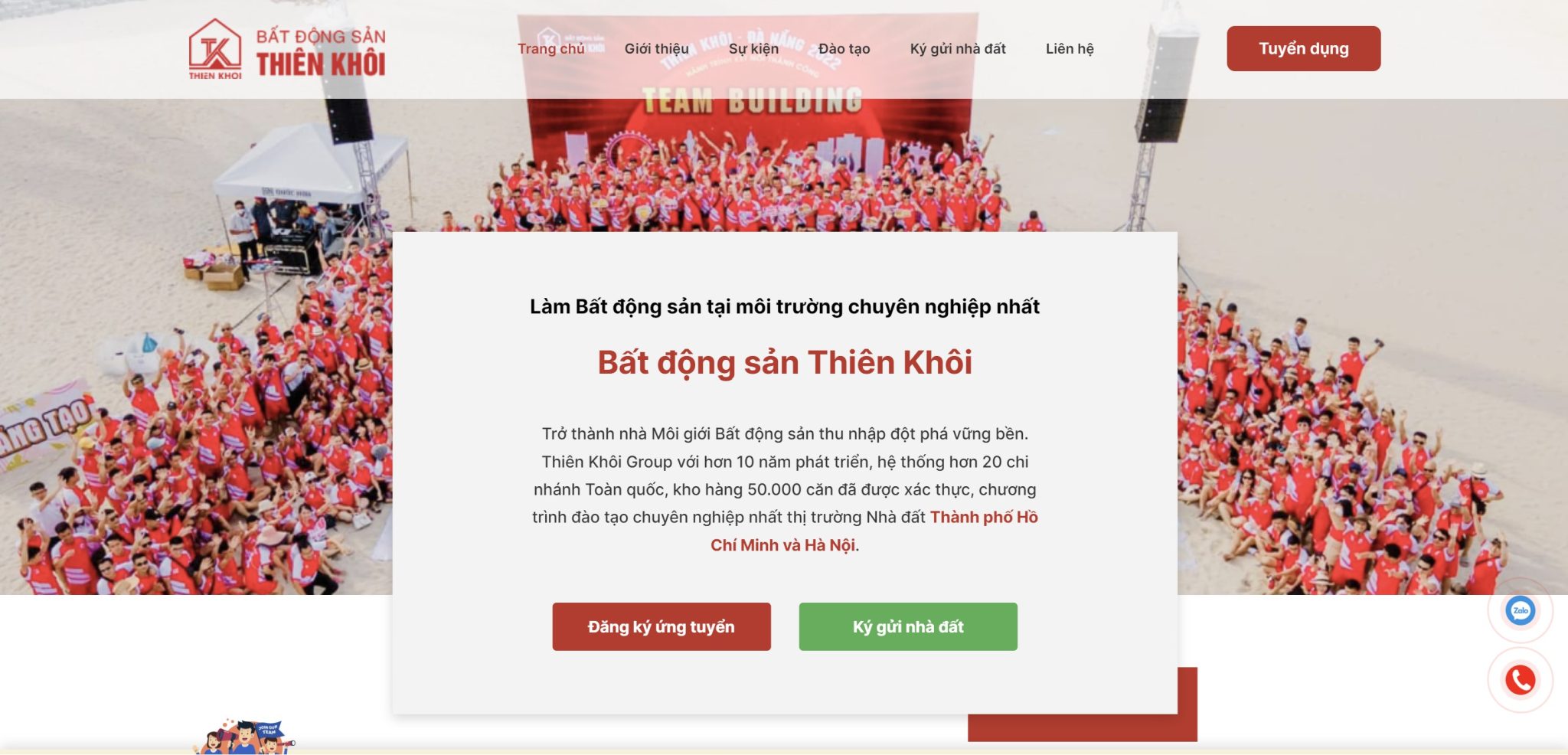Click the green Ký gửi nhà đất button

(x=908, y=626)
